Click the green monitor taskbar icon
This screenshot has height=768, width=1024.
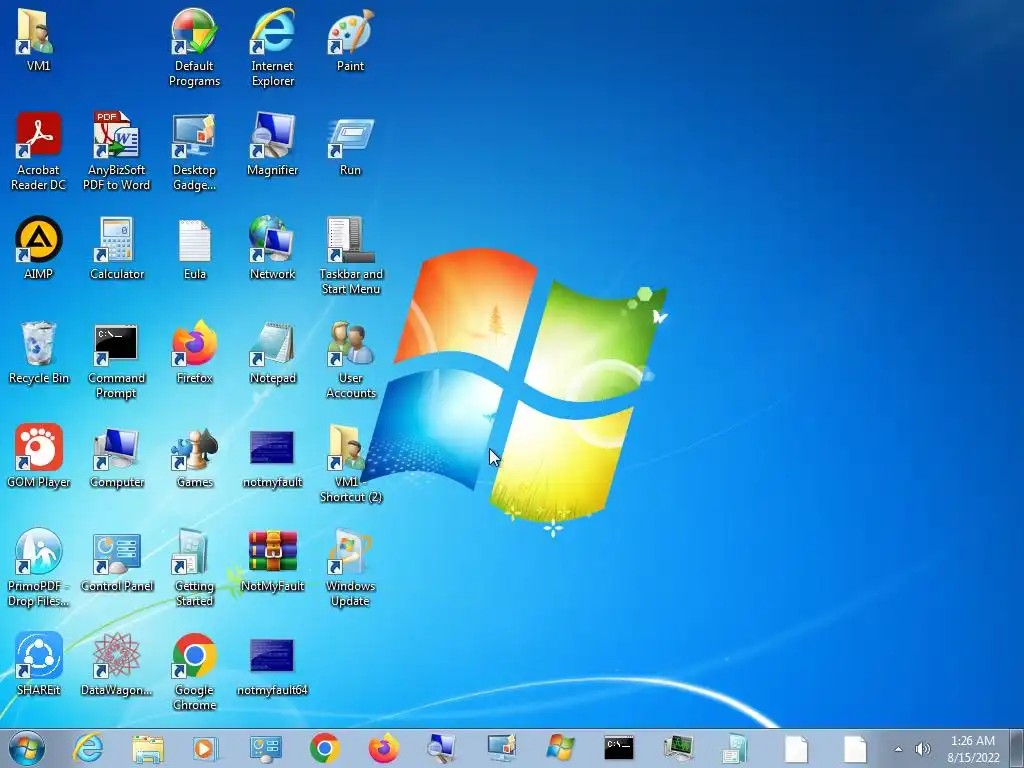pyautogui.click(x=679, y=748)
